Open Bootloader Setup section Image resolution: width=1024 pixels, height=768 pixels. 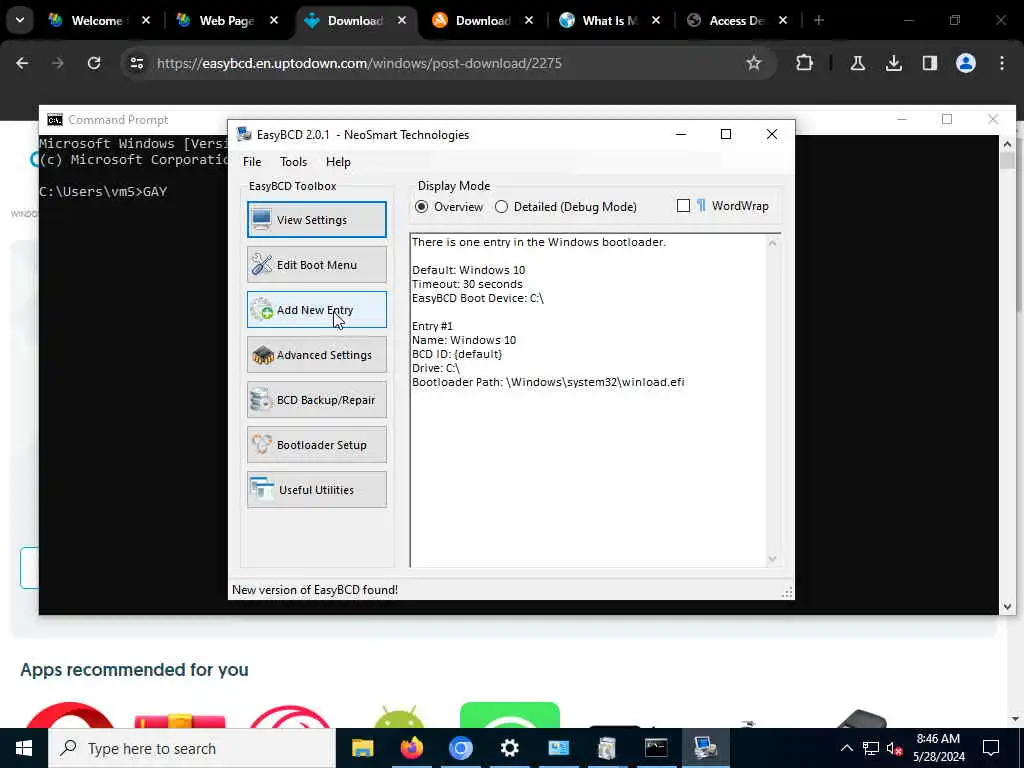317,445
